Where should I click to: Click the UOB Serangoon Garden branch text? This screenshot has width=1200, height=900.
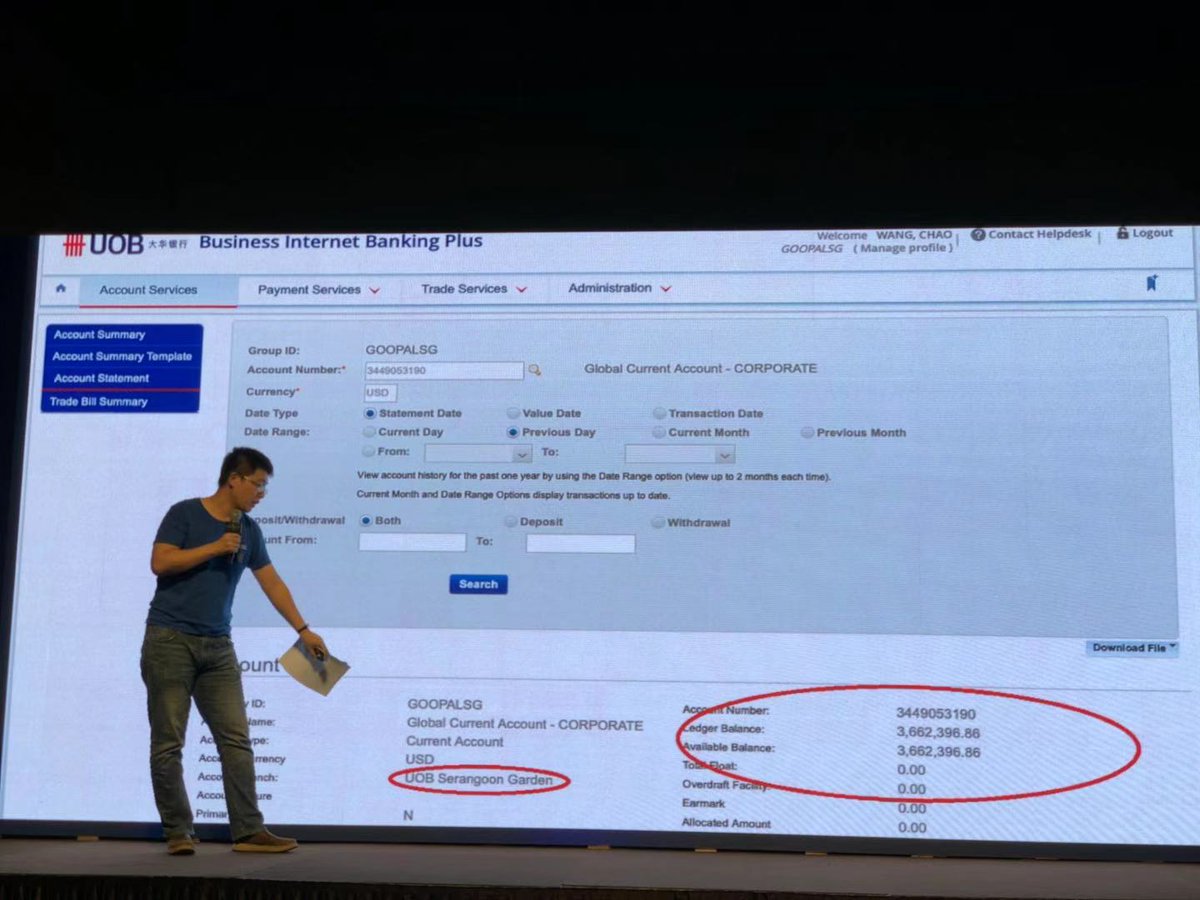(479, 780)
